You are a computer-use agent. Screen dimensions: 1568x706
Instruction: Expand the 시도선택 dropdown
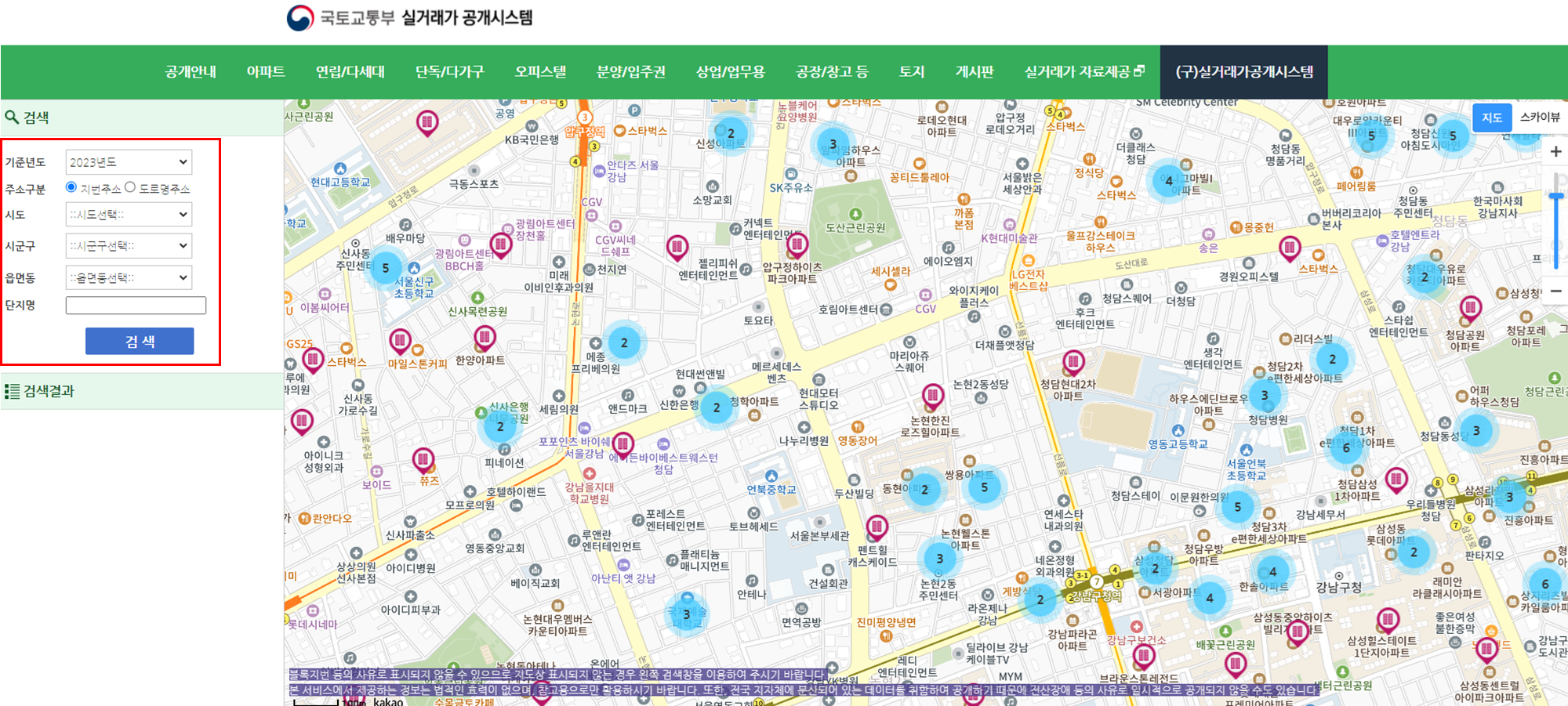pyautogui.click(x=129, y=215)
